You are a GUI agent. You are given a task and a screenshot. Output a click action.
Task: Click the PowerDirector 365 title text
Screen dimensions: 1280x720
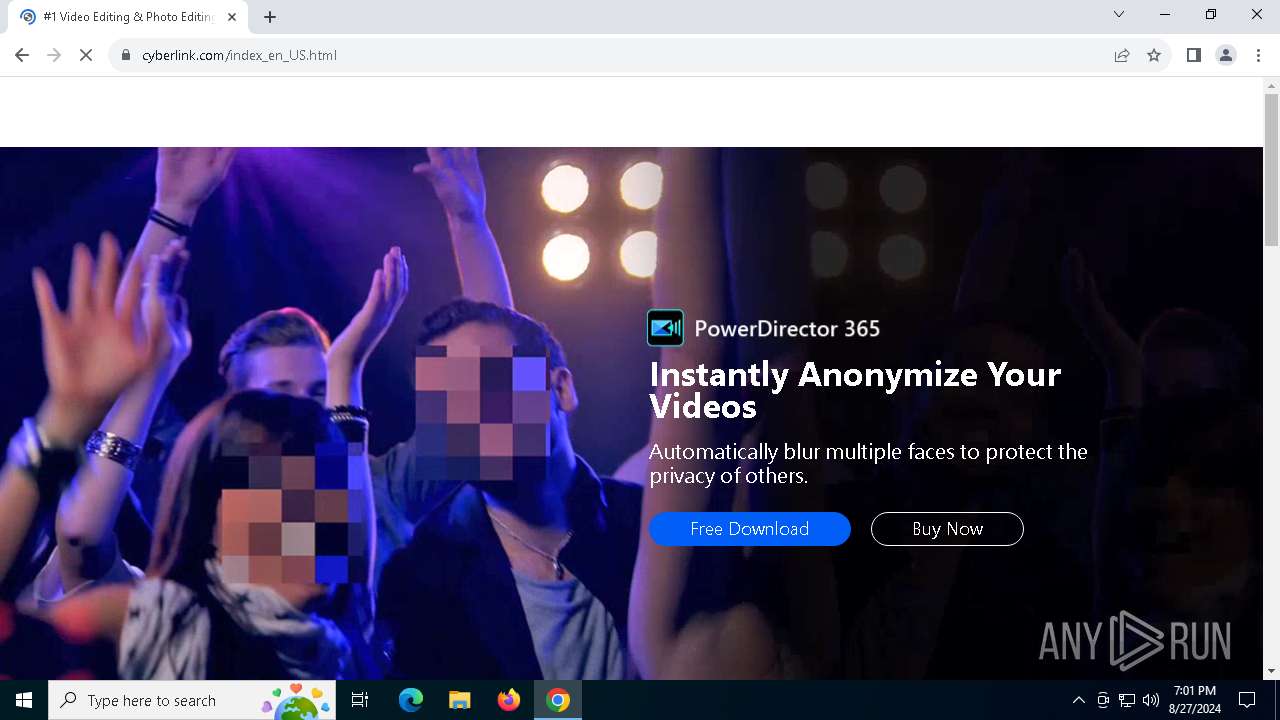[787, 328]
